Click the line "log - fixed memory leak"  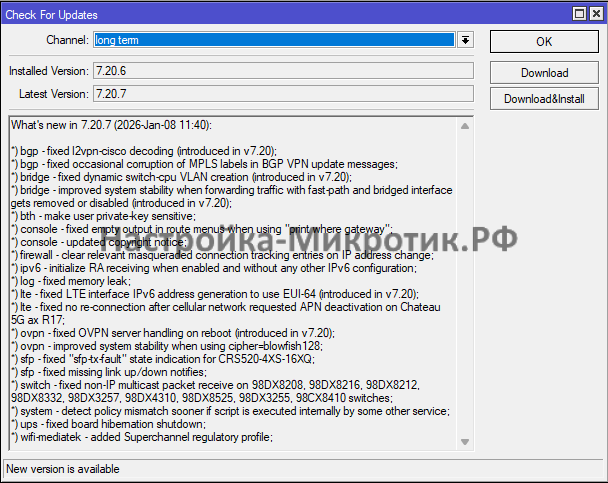point(71,281)
